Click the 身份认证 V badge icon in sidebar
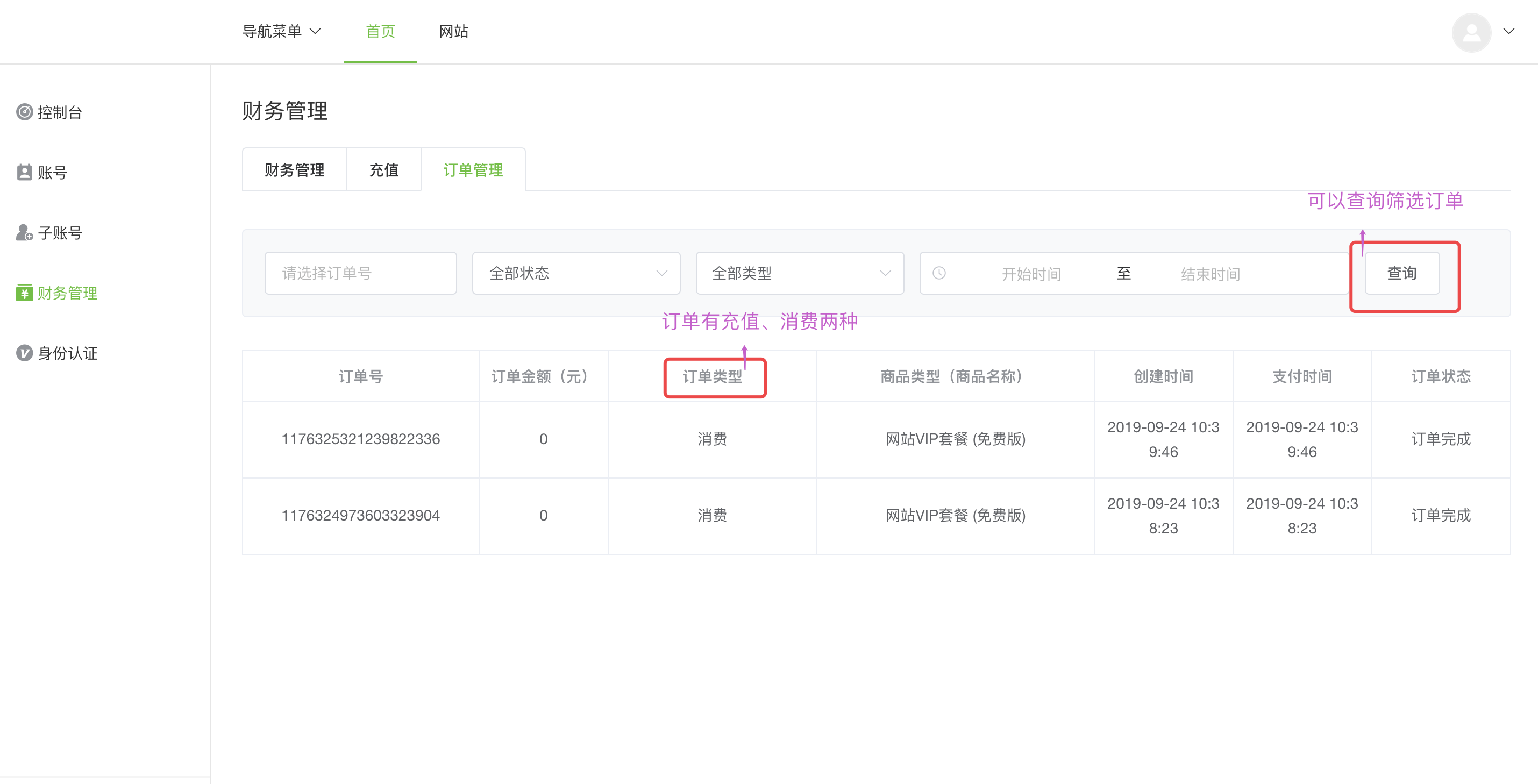The height and width of the screenshot is (784, 1538). (x=25, y=353)
